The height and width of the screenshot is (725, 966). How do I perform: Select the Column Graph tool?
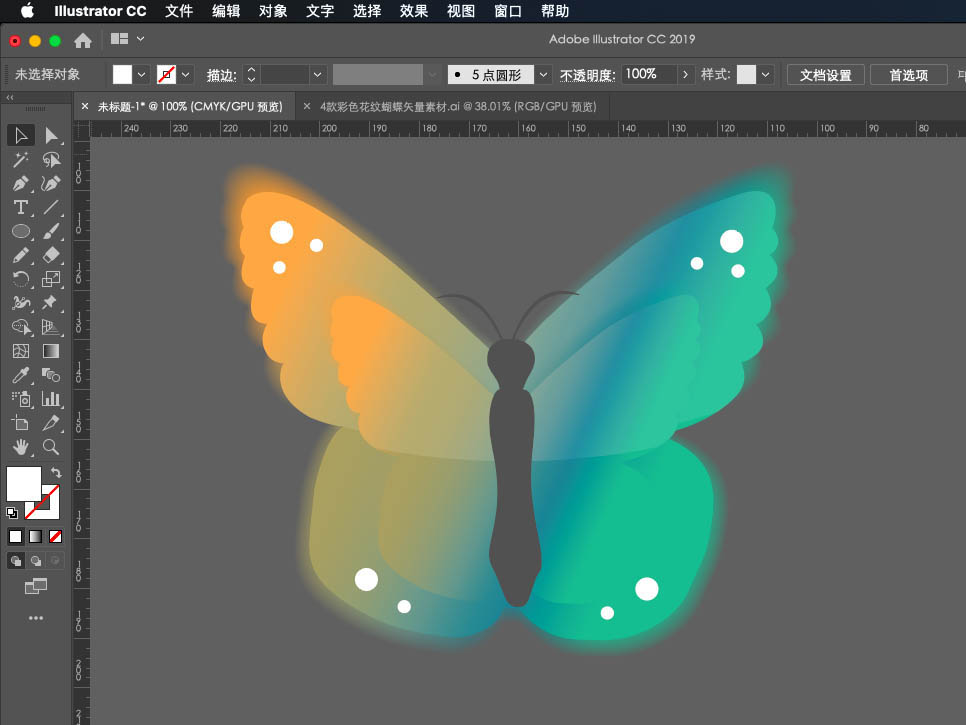[51, 399]
